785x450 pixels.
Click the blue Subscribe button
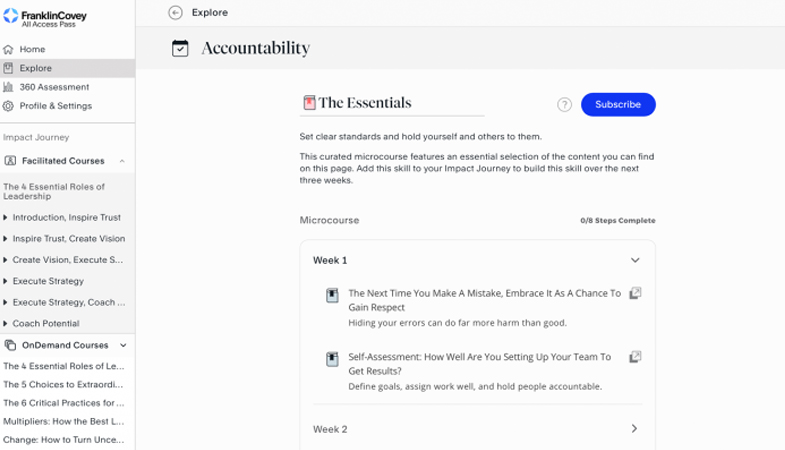(618, 105)
